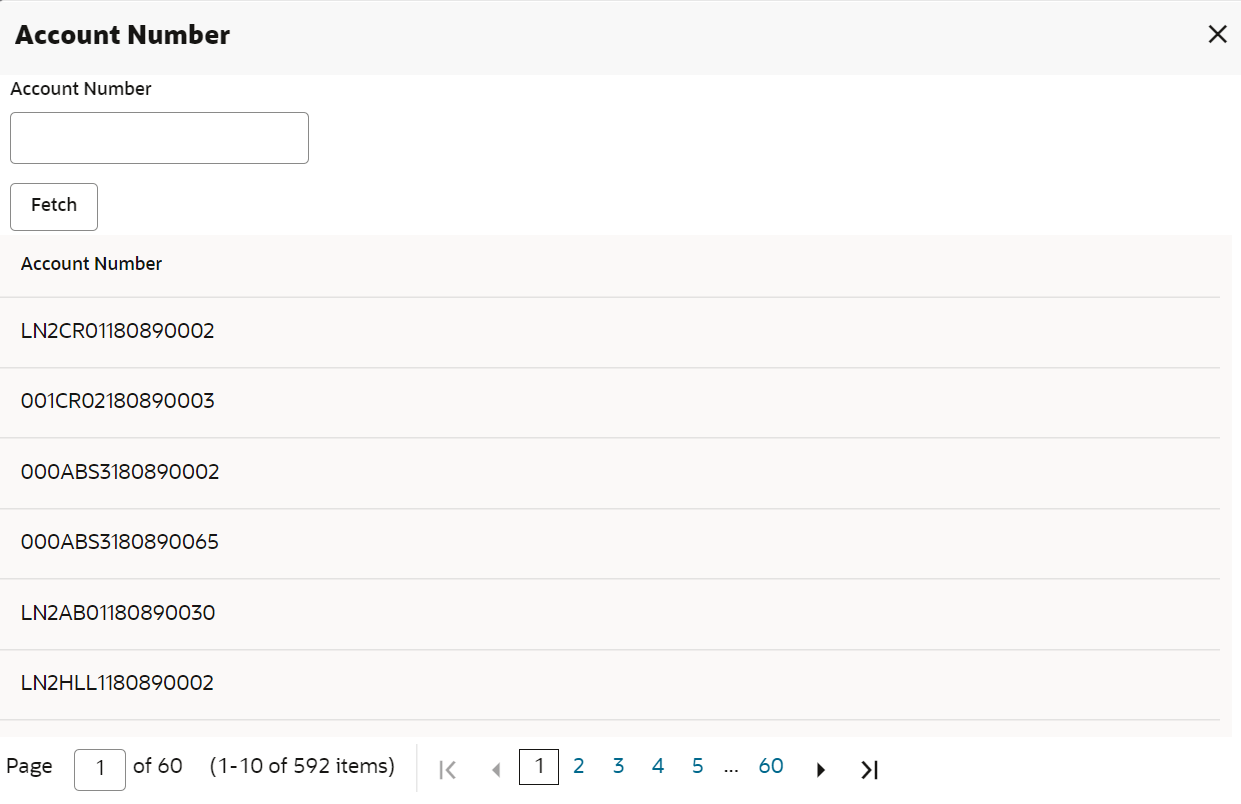Go to previous page arrow

click(x=496, y=769)
